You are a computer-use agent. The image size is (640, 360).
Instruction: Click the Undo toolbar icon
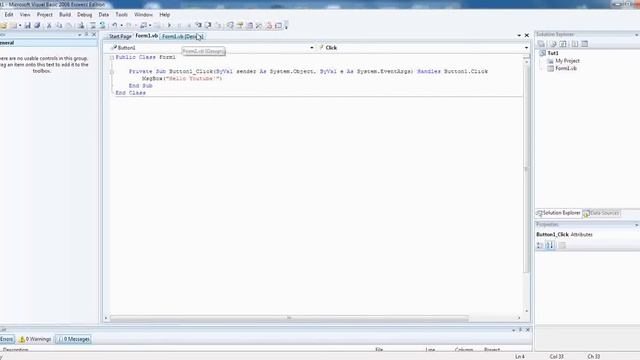coord(115,25)
